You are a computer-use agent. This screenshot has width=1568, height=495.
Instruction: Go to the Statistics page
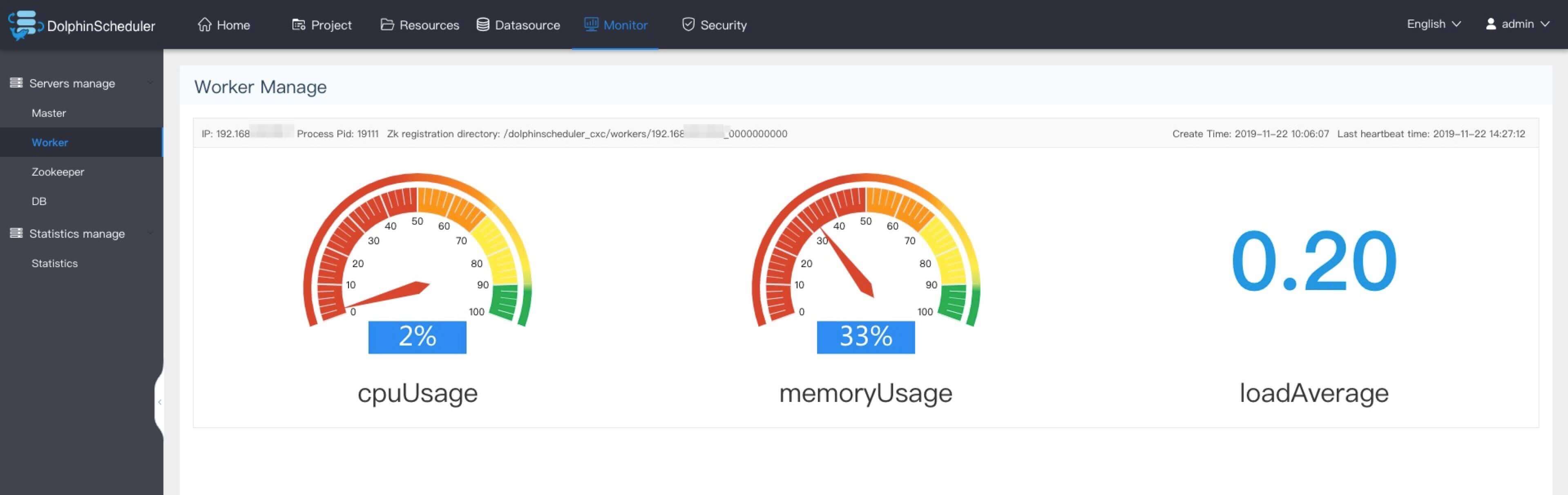click(x=55, y=263)
